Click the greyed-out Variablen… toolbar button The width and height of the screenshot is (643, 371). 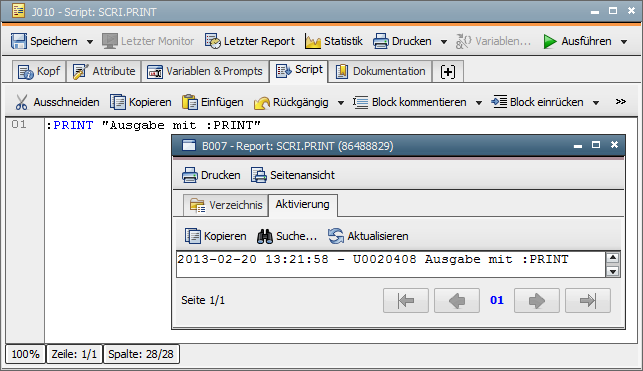click(x=493, y=41)
